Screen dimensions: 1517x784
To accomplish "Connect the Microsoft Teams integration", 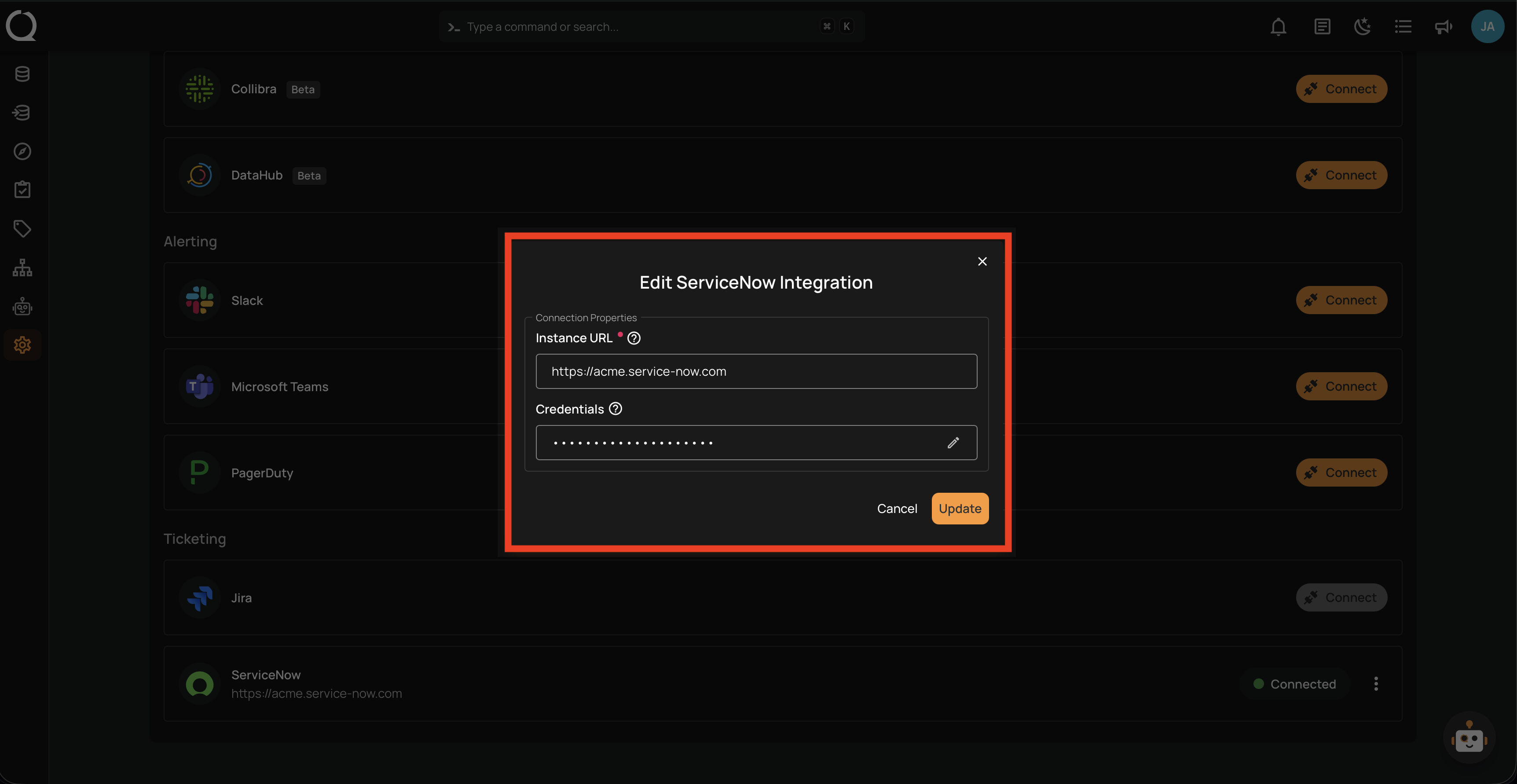I will click(1341, 386).
